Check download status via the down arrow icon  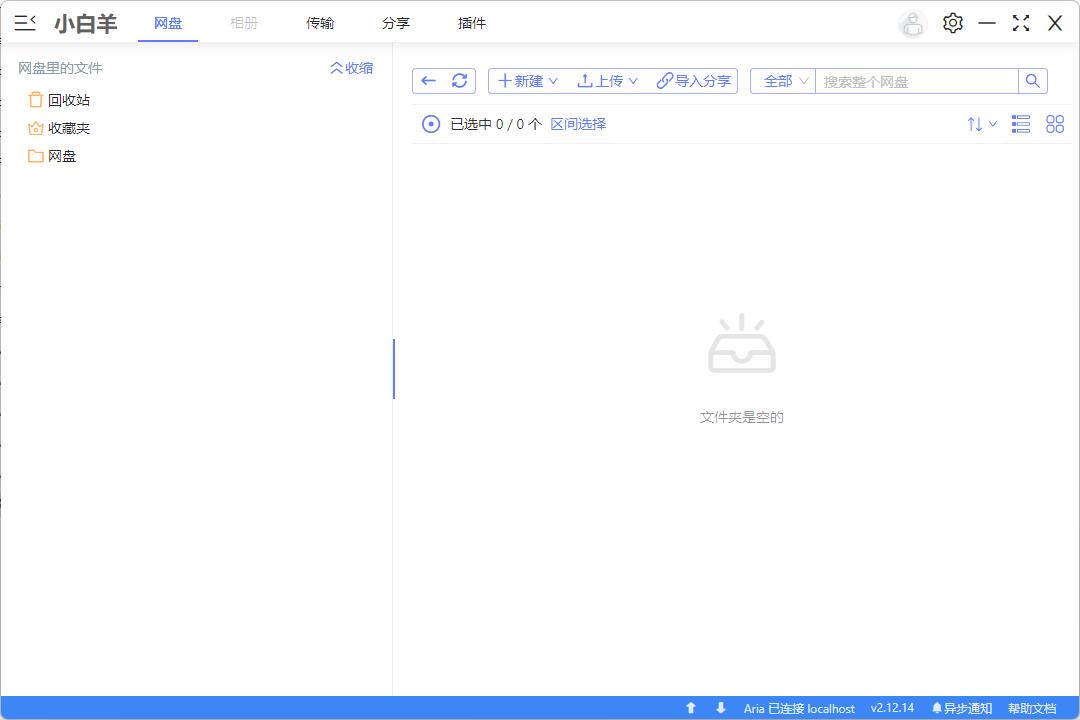(721, 708)
